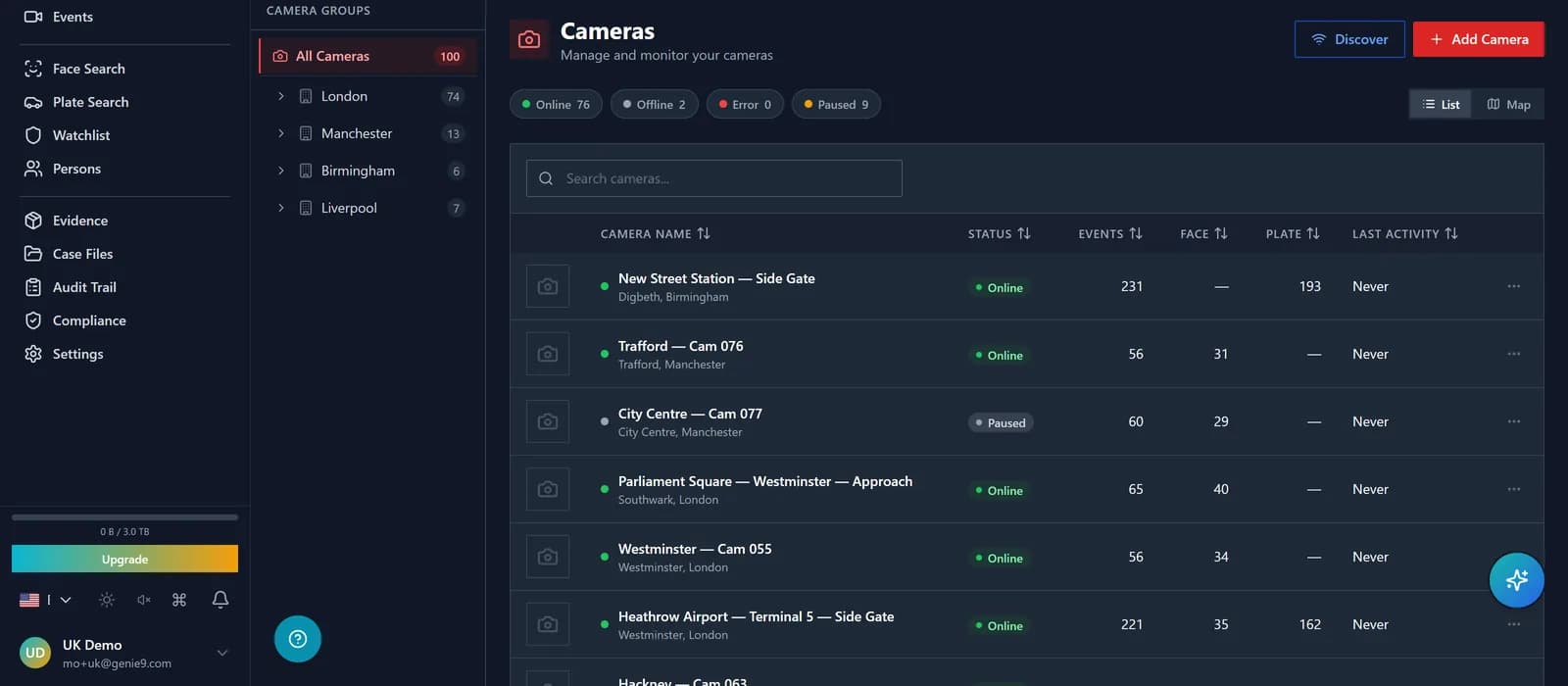Sort by Face column
The width and height of the screenshot is (1568, 686).
[x=1203, y=233]
